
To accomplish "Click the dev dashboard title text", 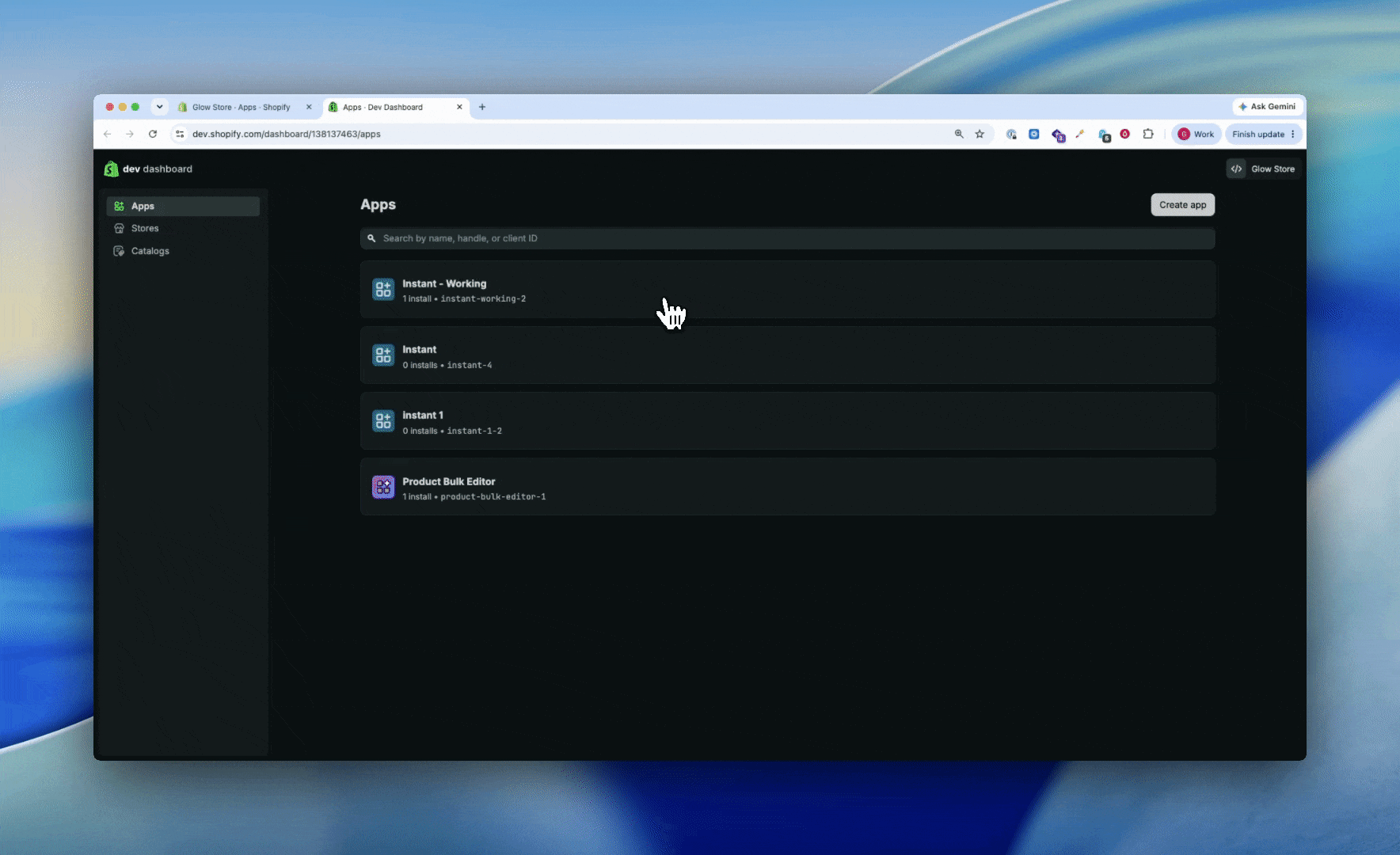I will (158, 169).
